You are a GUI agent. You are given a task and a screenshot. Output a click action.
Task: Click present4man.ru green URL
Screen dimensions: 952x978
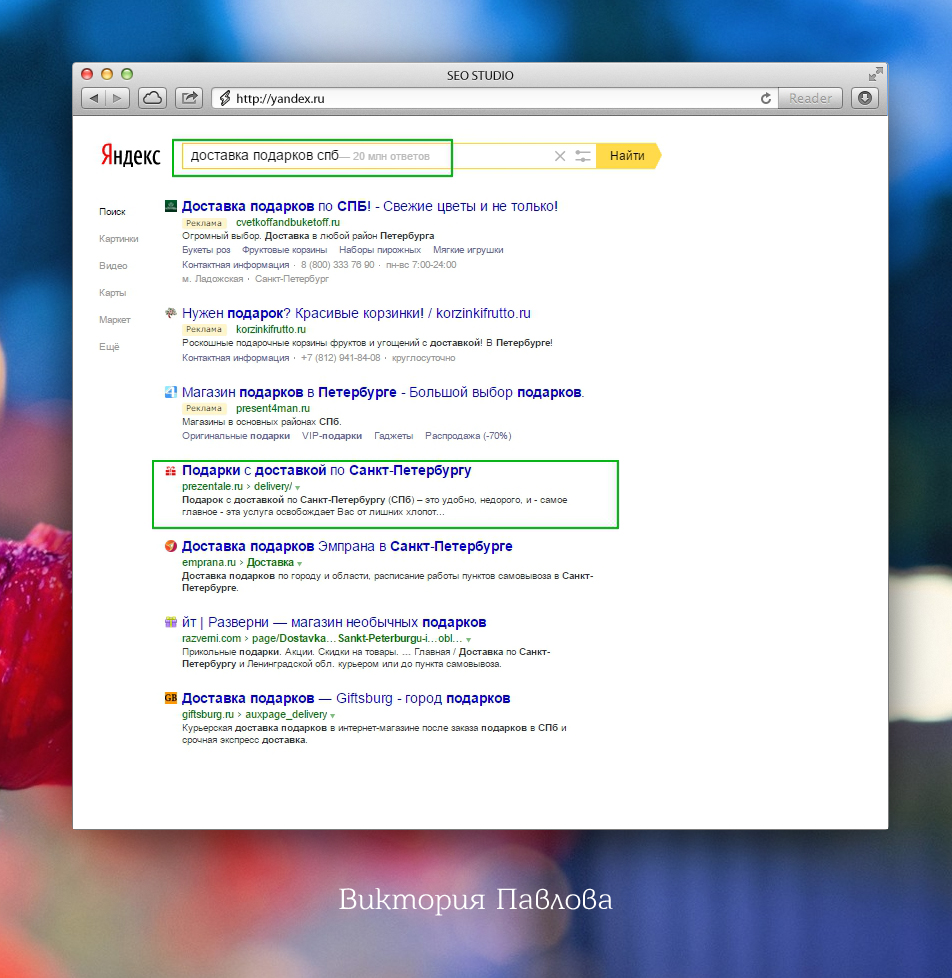[273, 409]
